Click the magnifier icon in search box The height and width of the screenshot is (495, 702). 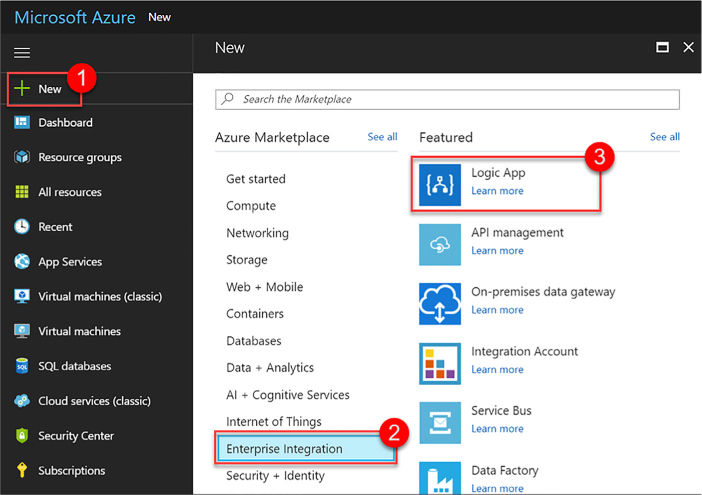pyautogui.click(x=227, y=98)
